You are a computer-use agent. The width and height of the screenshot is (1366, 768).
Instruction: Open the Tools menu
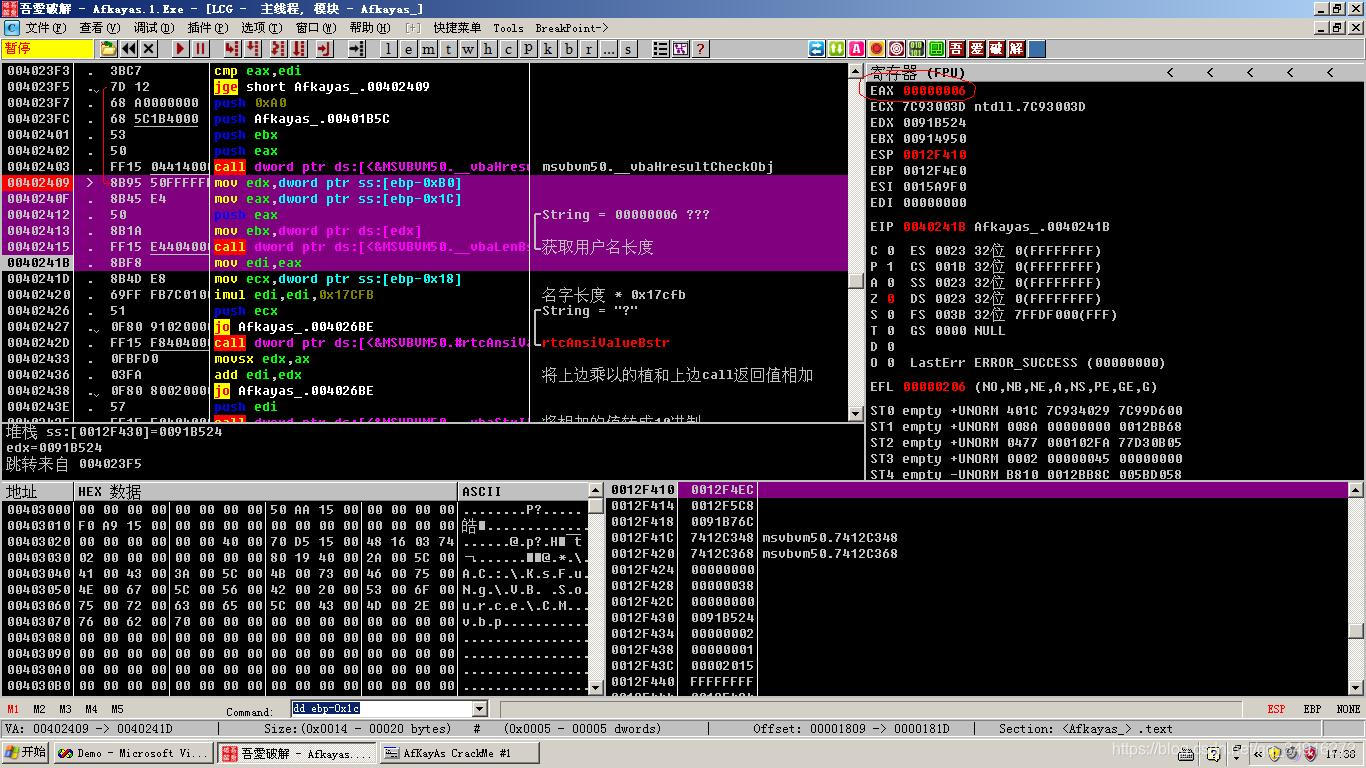point(508,28)
